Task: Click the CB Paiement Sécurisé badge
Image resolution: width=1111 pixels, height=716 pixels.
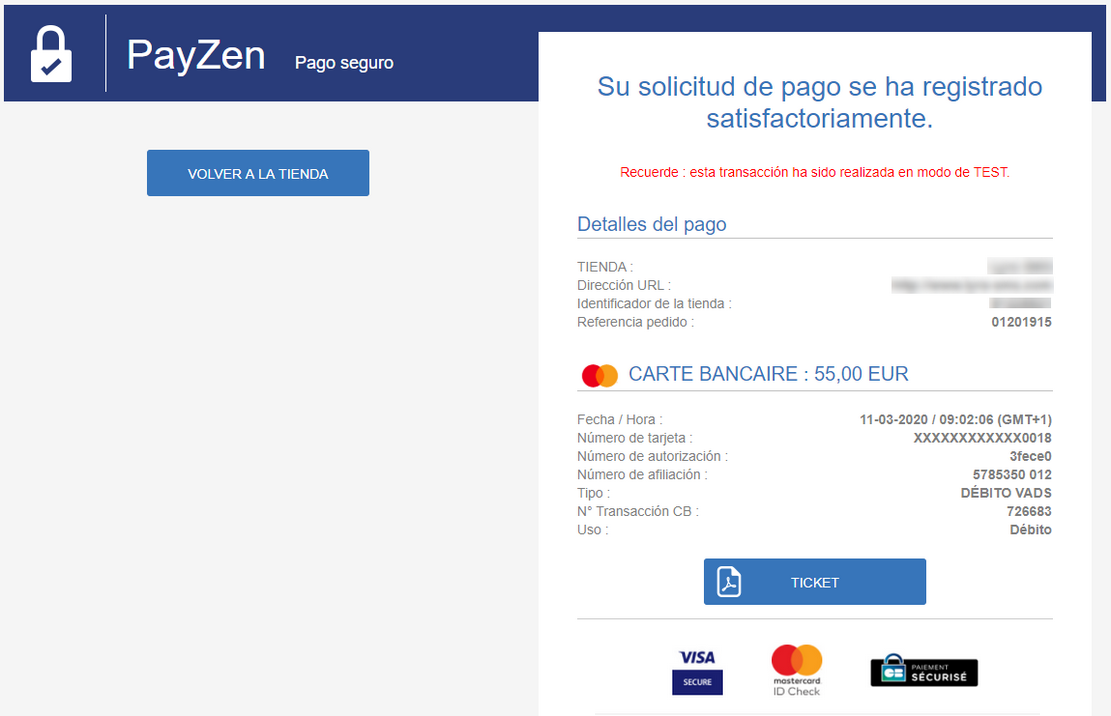Action: pyautogui.click(x=924, y=671)
